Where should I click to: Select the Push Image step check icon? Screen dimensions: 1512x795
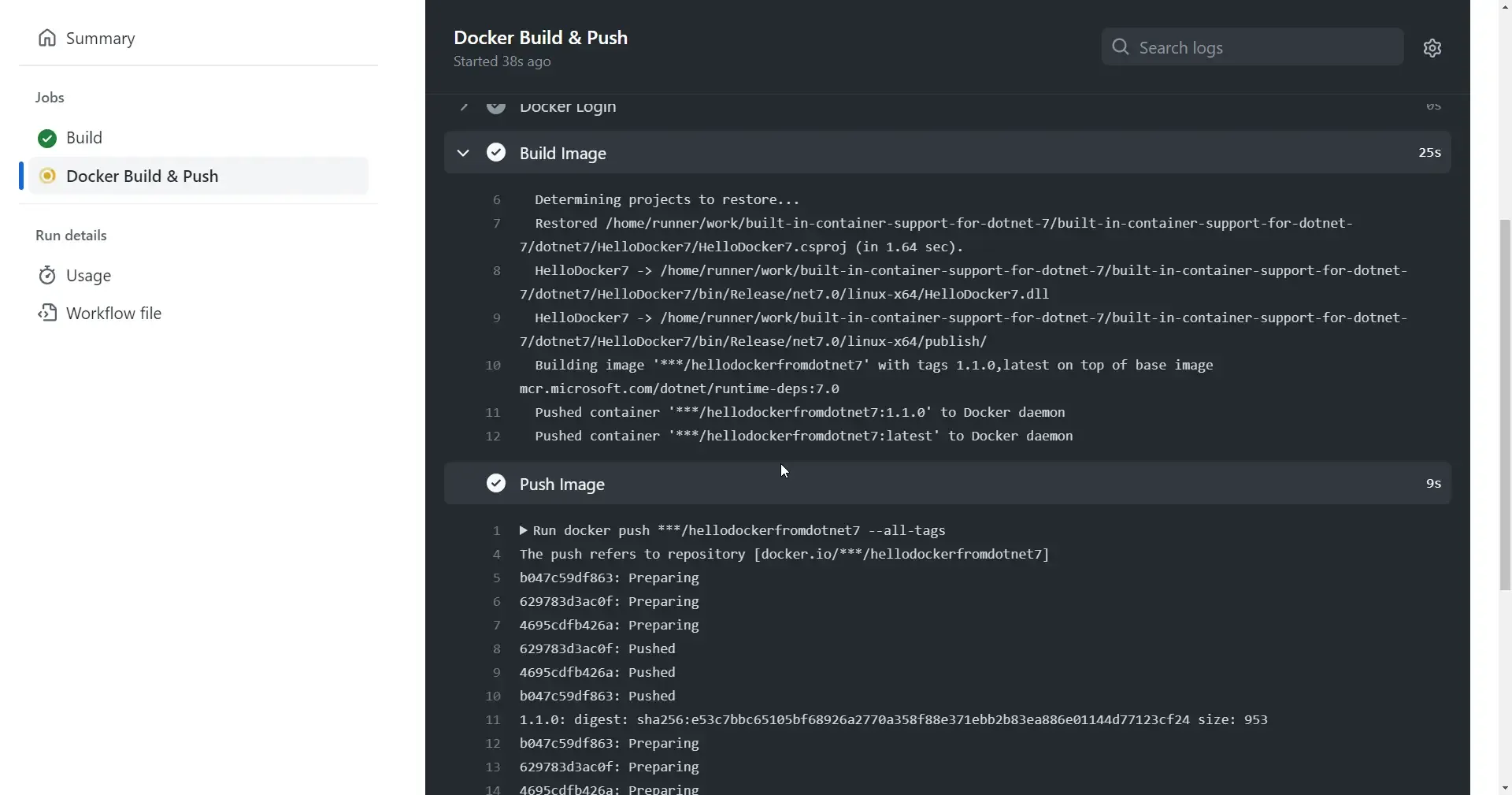coord(495,483)
